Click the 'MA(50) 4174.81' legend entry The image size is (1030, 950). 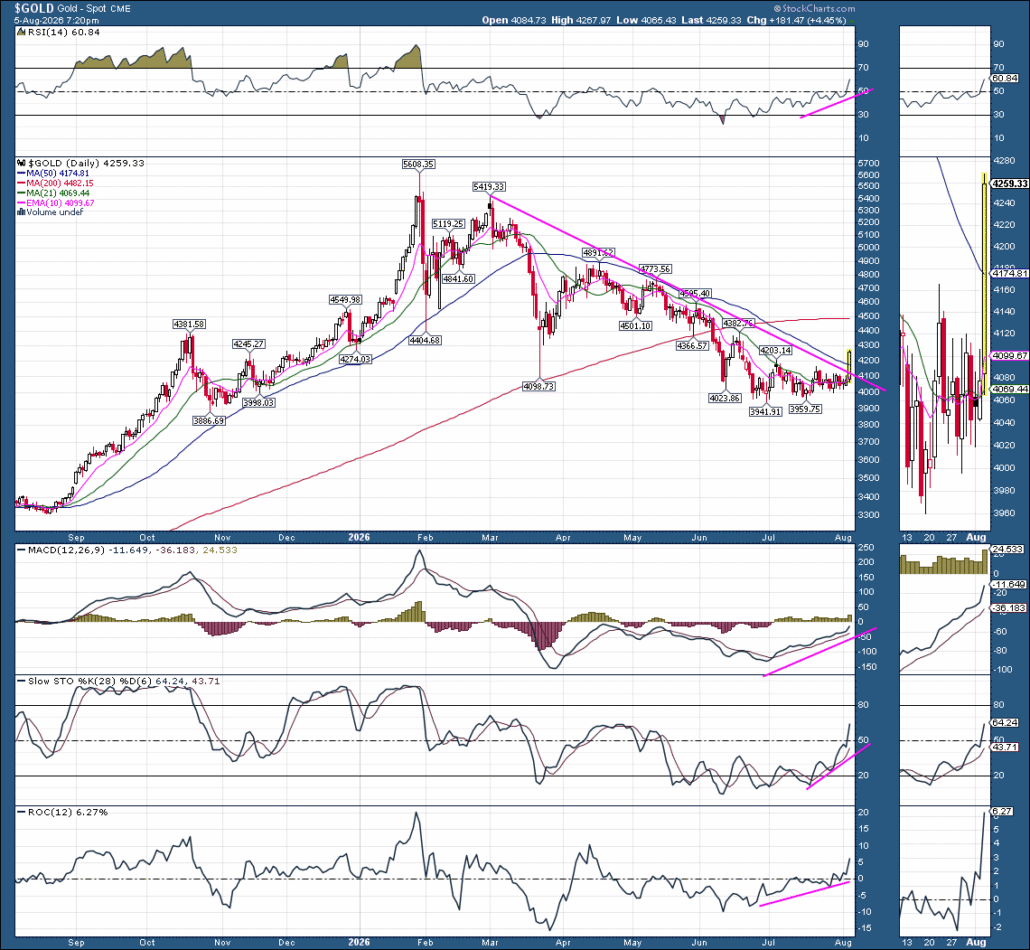[53, 173]
